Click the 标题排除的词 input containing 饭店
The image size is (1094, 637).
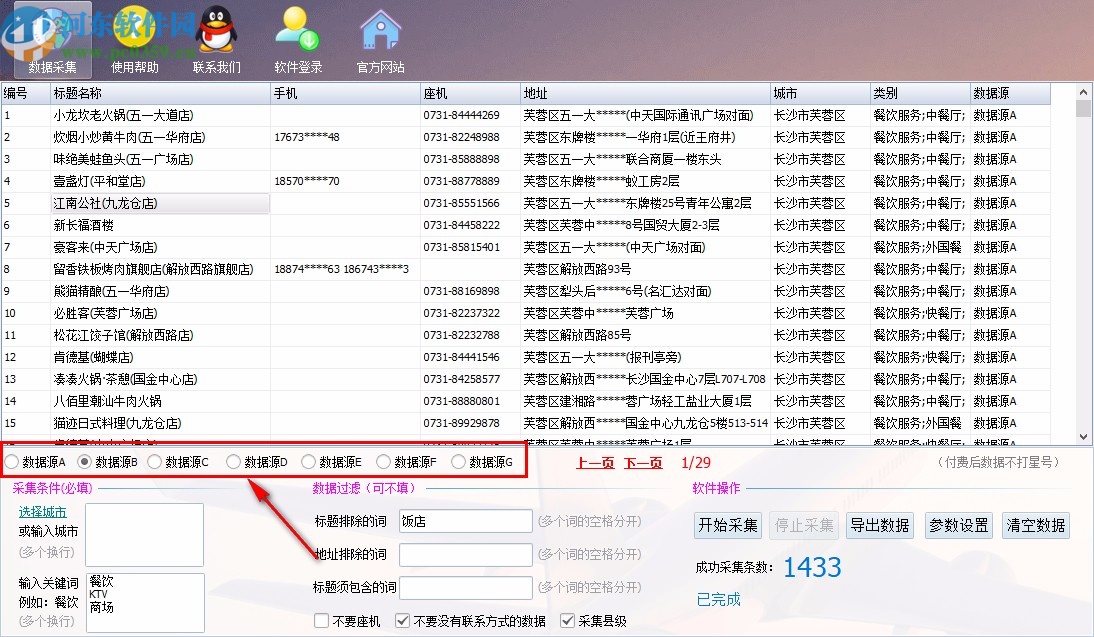(x=466, y=521)
